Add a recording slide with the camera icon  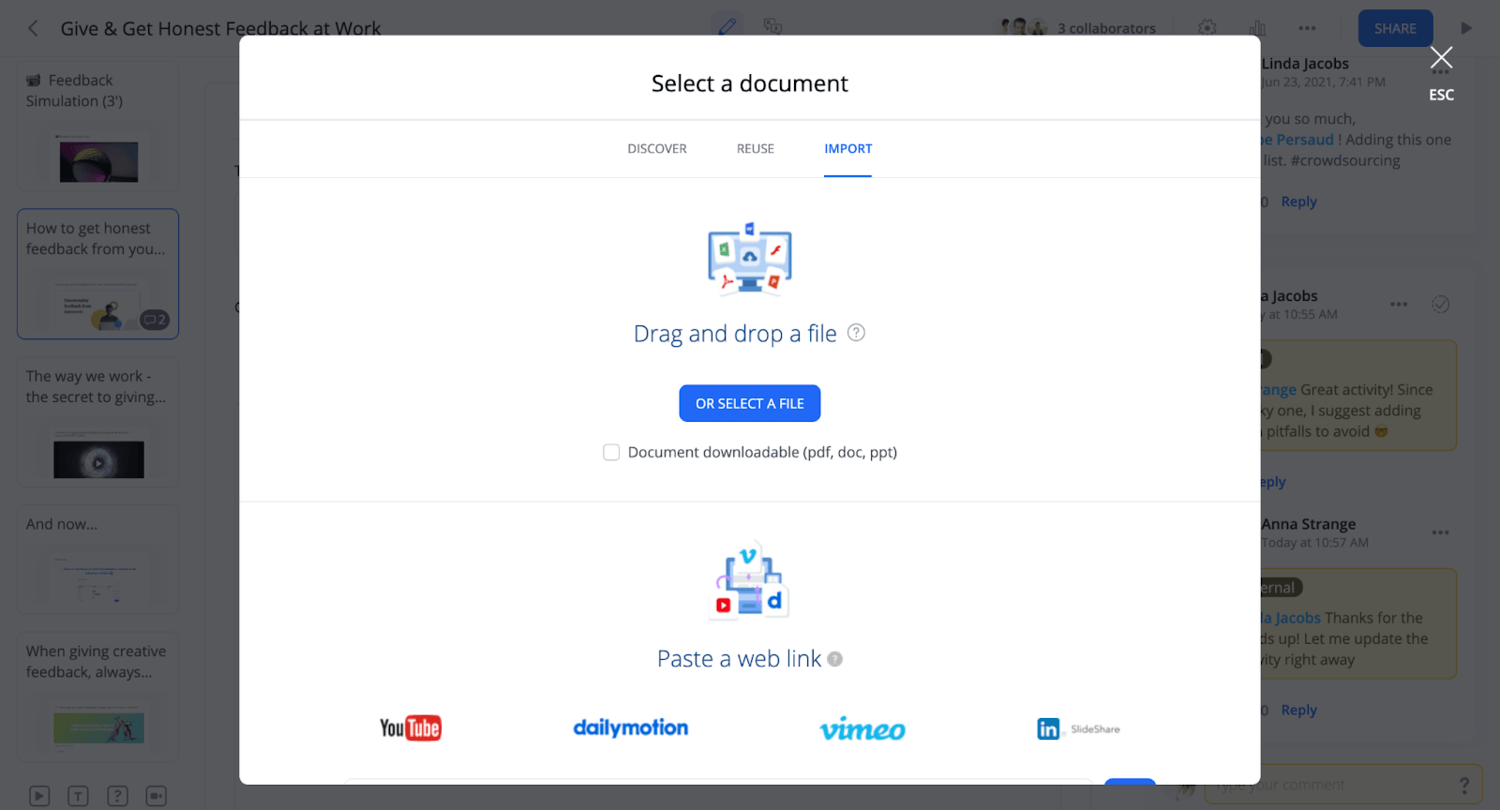156,795
